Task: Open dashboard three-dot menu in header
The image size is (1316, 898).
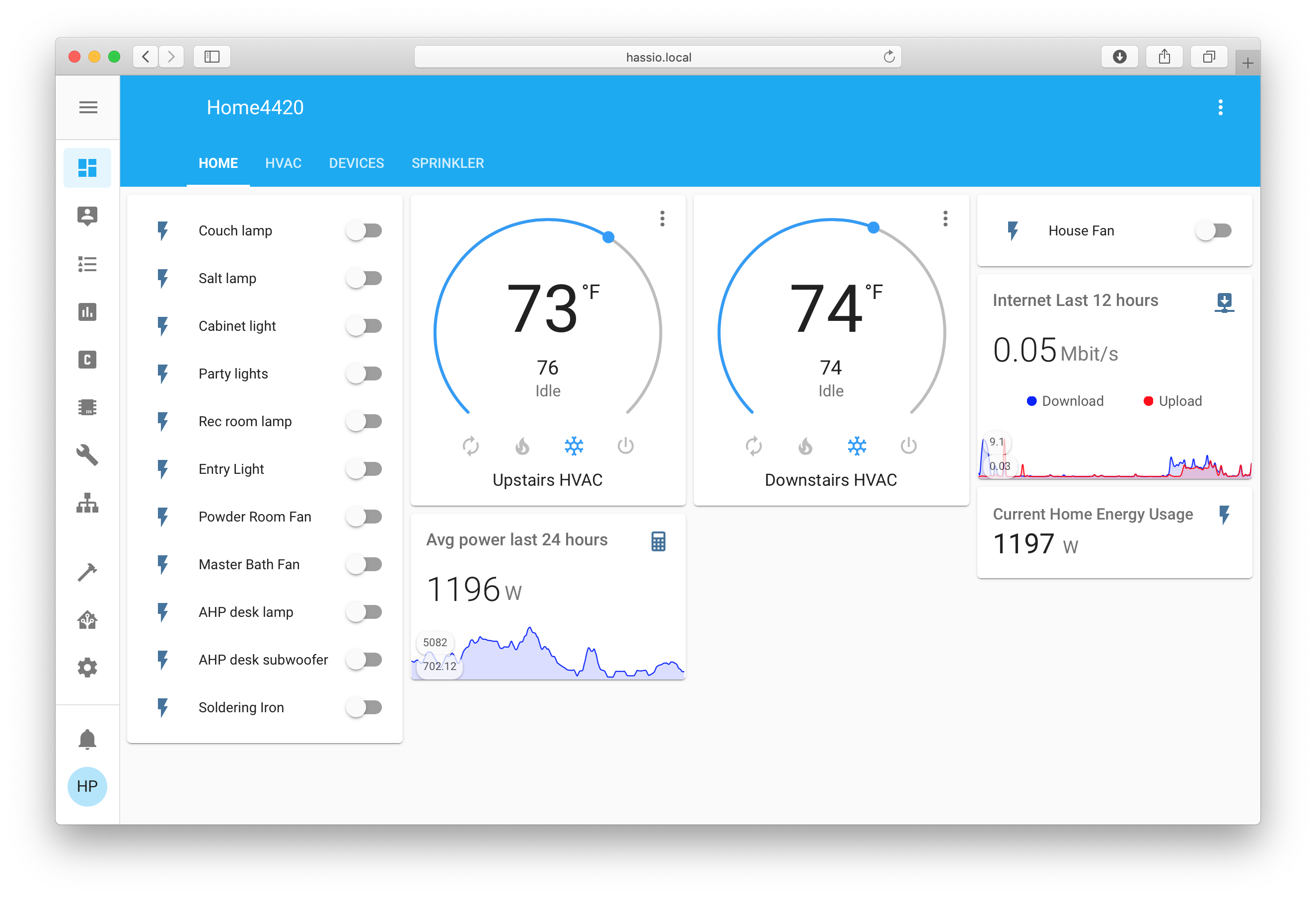Action: coord(1220,108)
